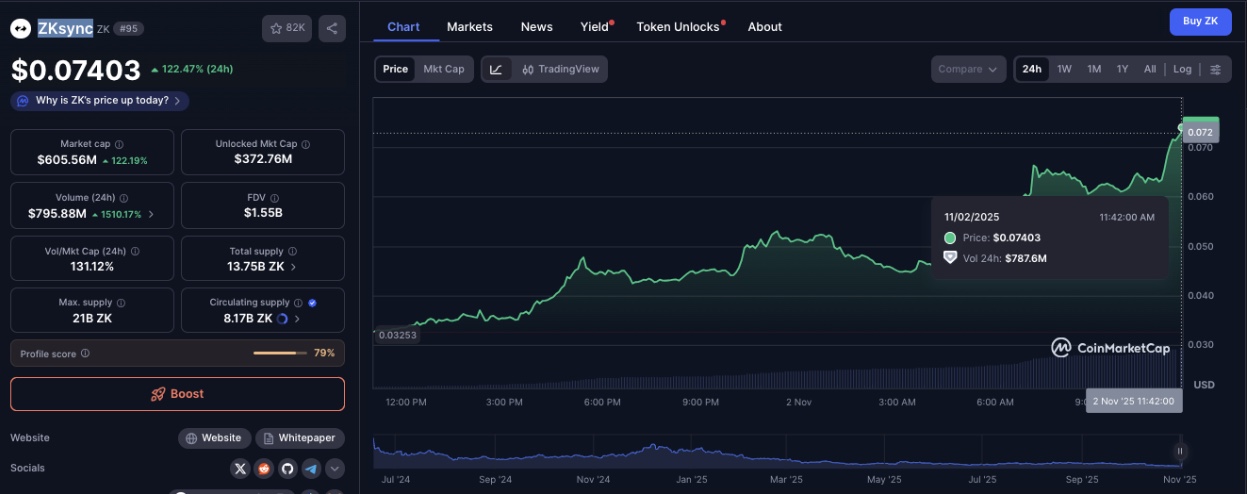
Task: Open the Whitepaper link button
Action: 300,438
